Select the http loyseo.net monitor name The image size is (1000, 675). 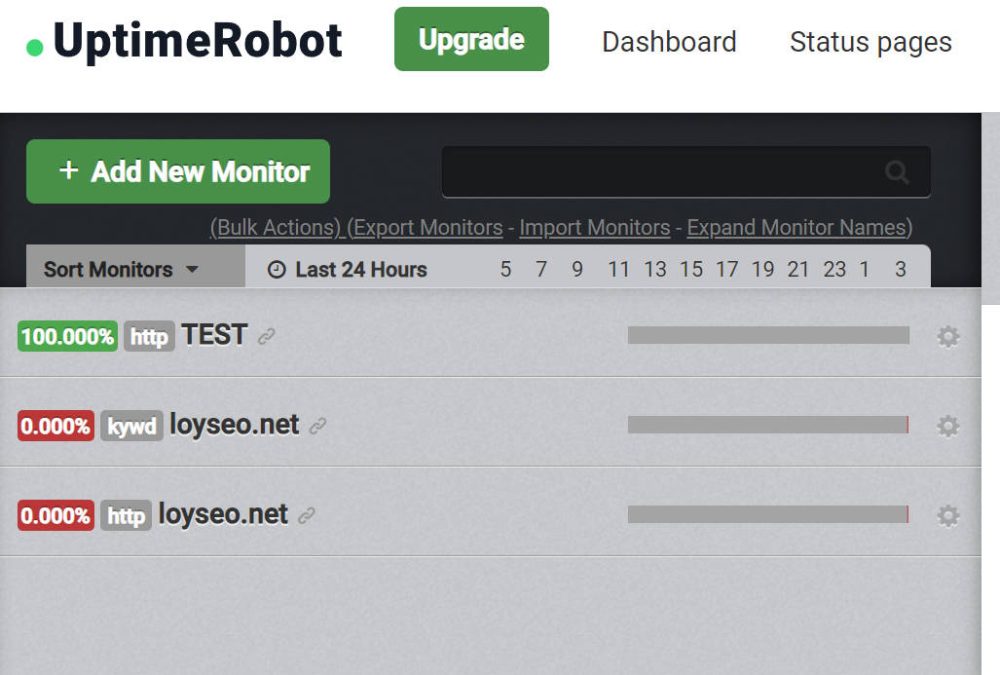pyautogui.click(x=223, y=514)
